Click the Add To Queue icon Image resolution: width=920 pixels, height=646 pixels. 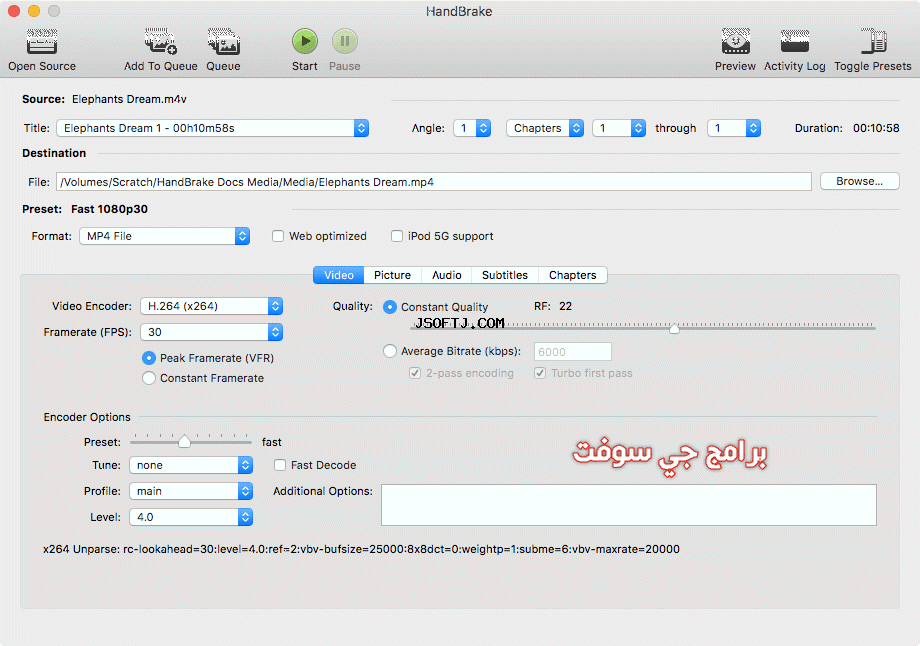(160, 42)
